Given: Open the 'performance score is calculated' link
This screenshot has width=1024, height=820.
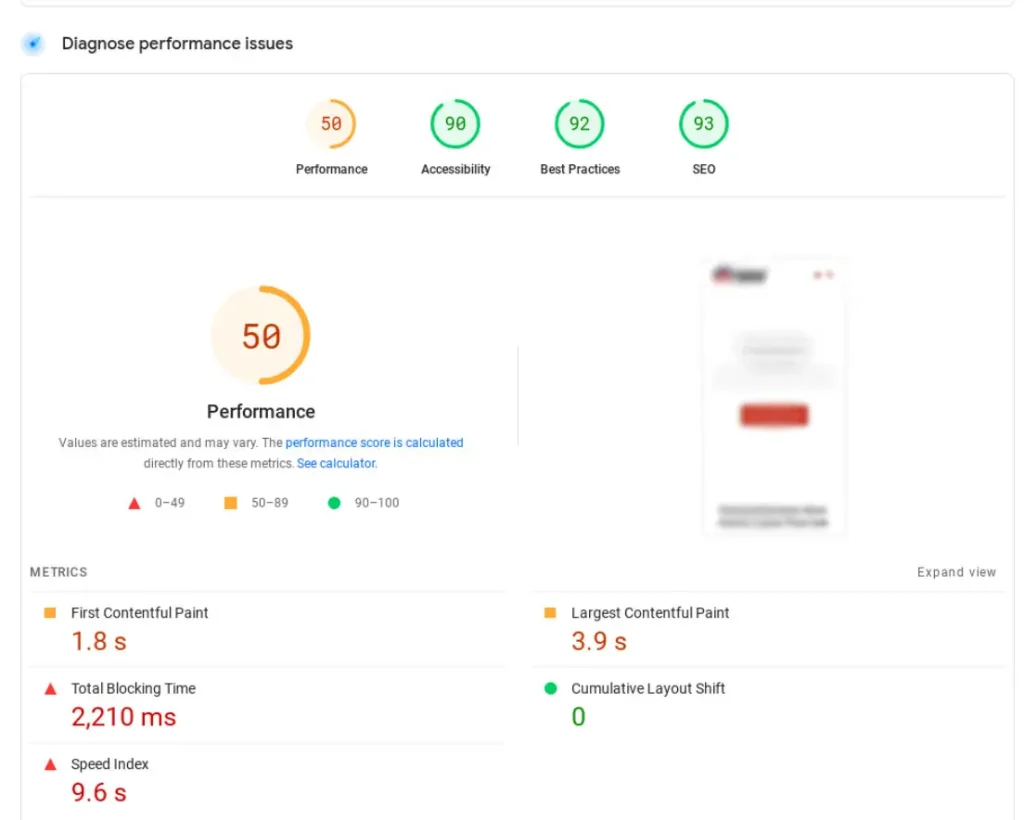Looking at the screenshot, I should [x=374, y=442].
